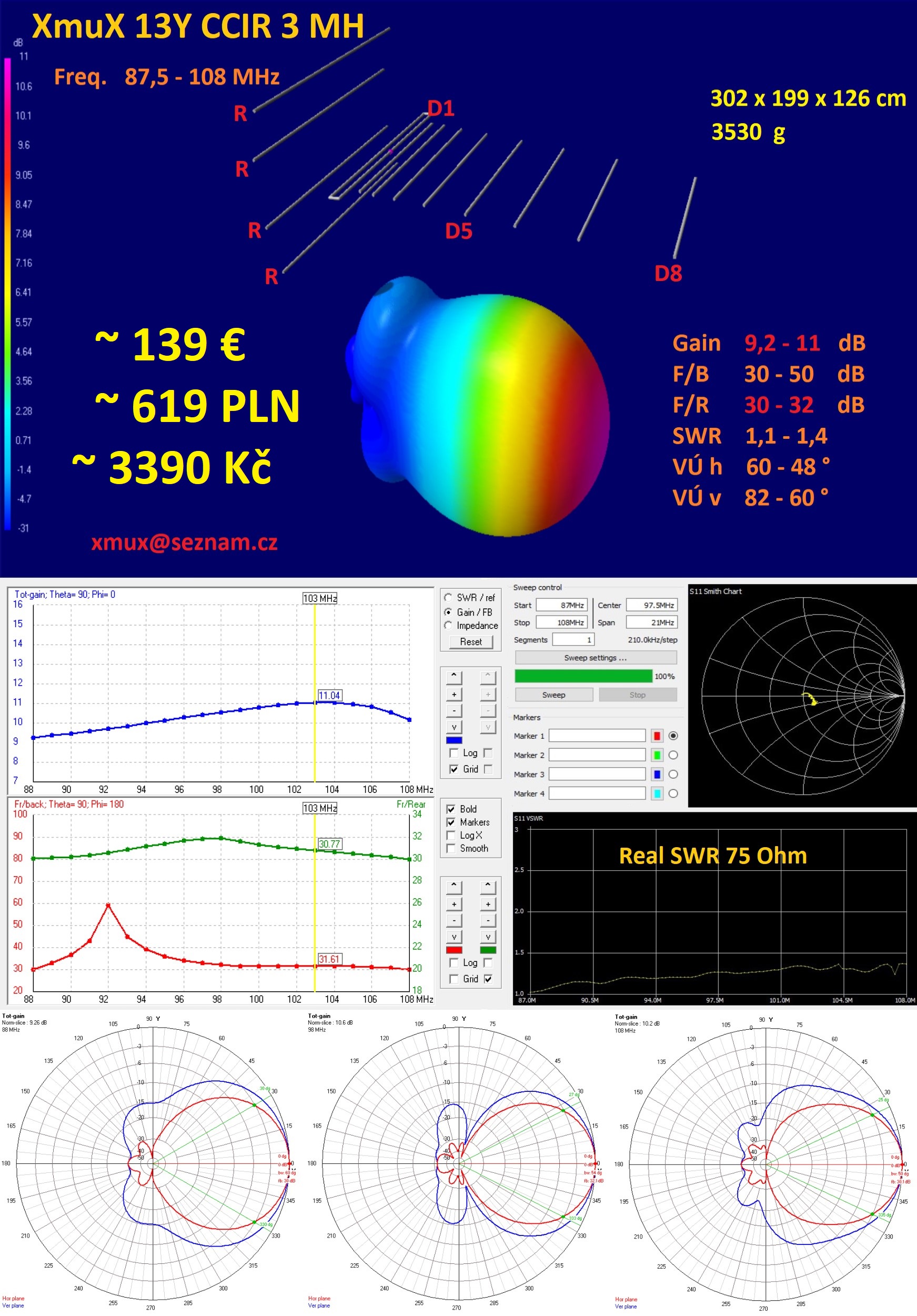
Task: Focus the Segments field
Action: pyautogui.click(x=573, y=639)
